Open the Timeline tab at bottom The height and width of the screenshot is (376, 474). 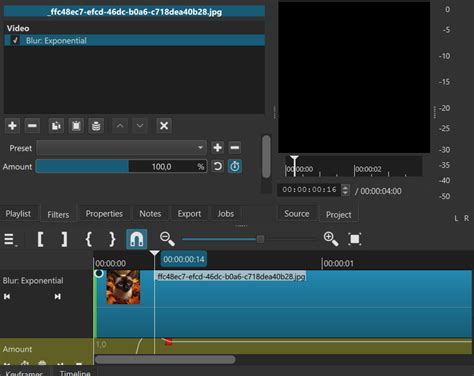pyautogui.click(x=75, y=373)
